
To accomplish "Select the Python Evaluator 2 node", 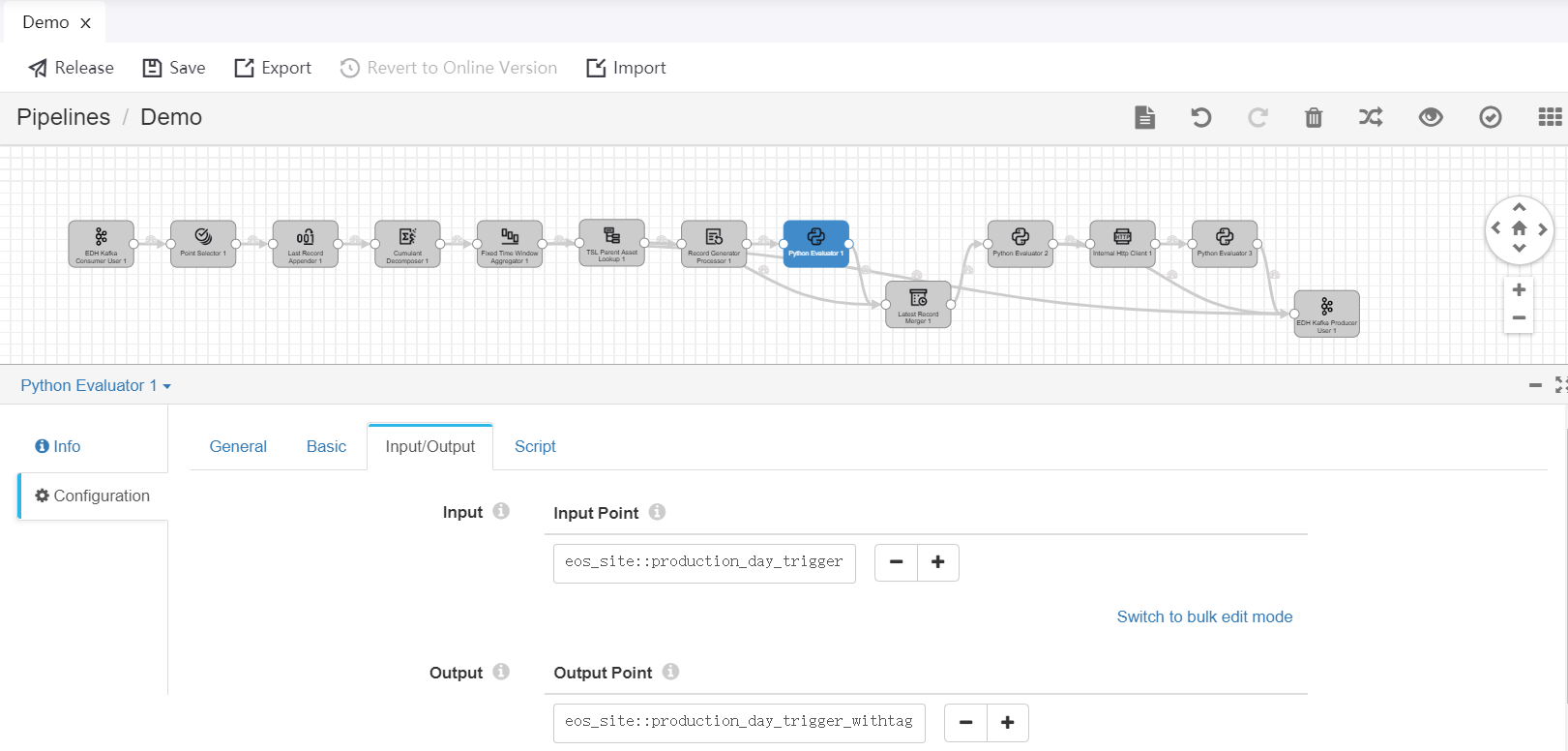I will pyautogui.click(x=1021, y=244).
